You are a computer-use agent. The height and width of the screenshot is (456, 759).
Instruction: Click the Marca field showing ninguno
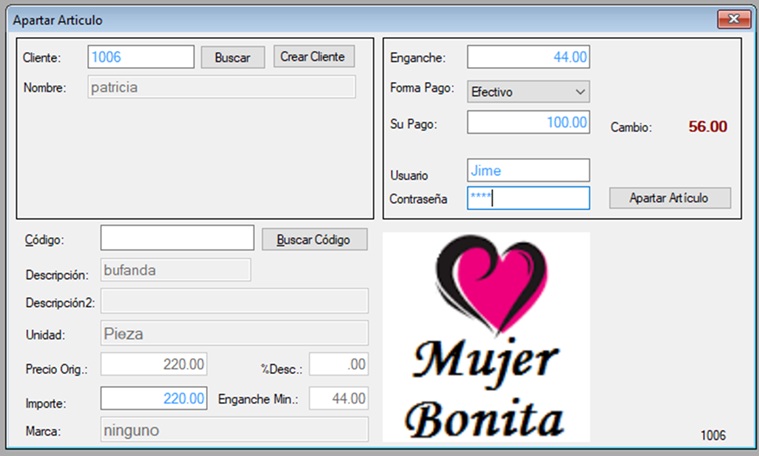[x=234, y=430]
